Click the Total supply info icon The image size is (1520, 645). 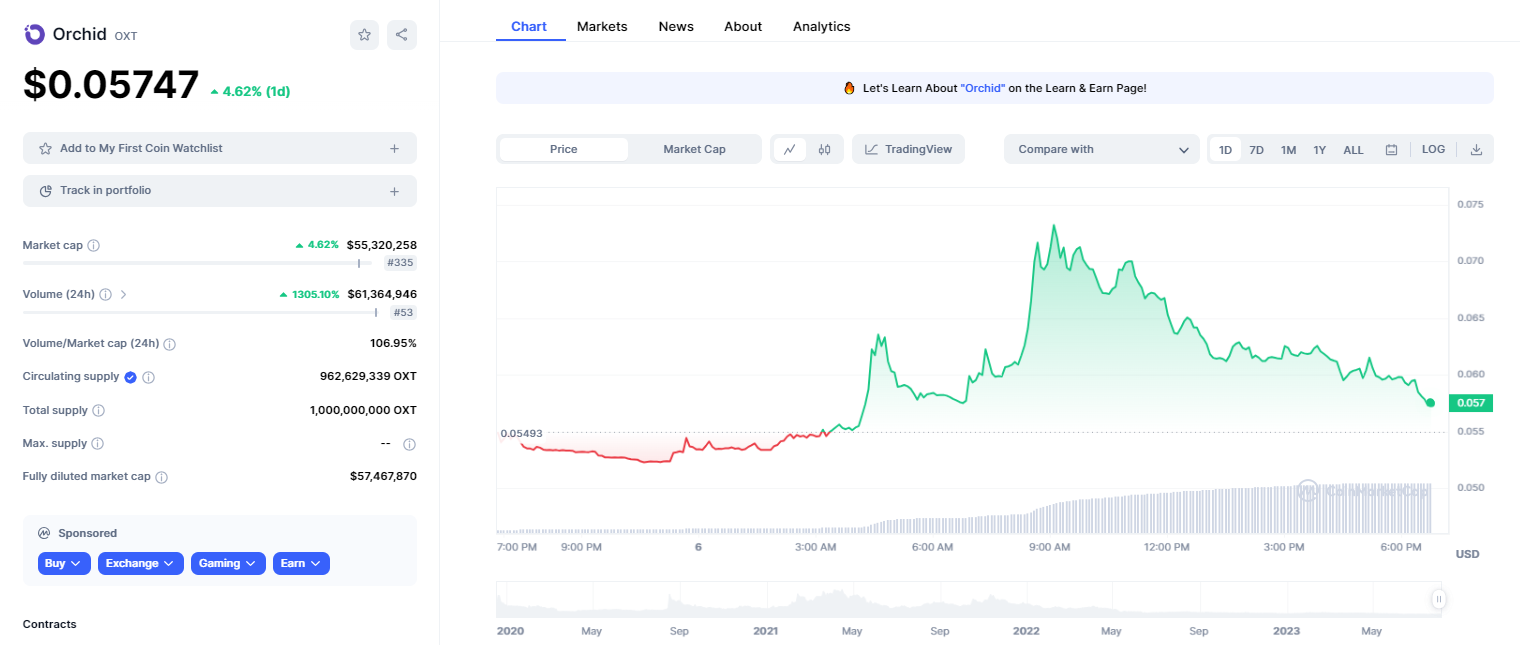(99, 410)
